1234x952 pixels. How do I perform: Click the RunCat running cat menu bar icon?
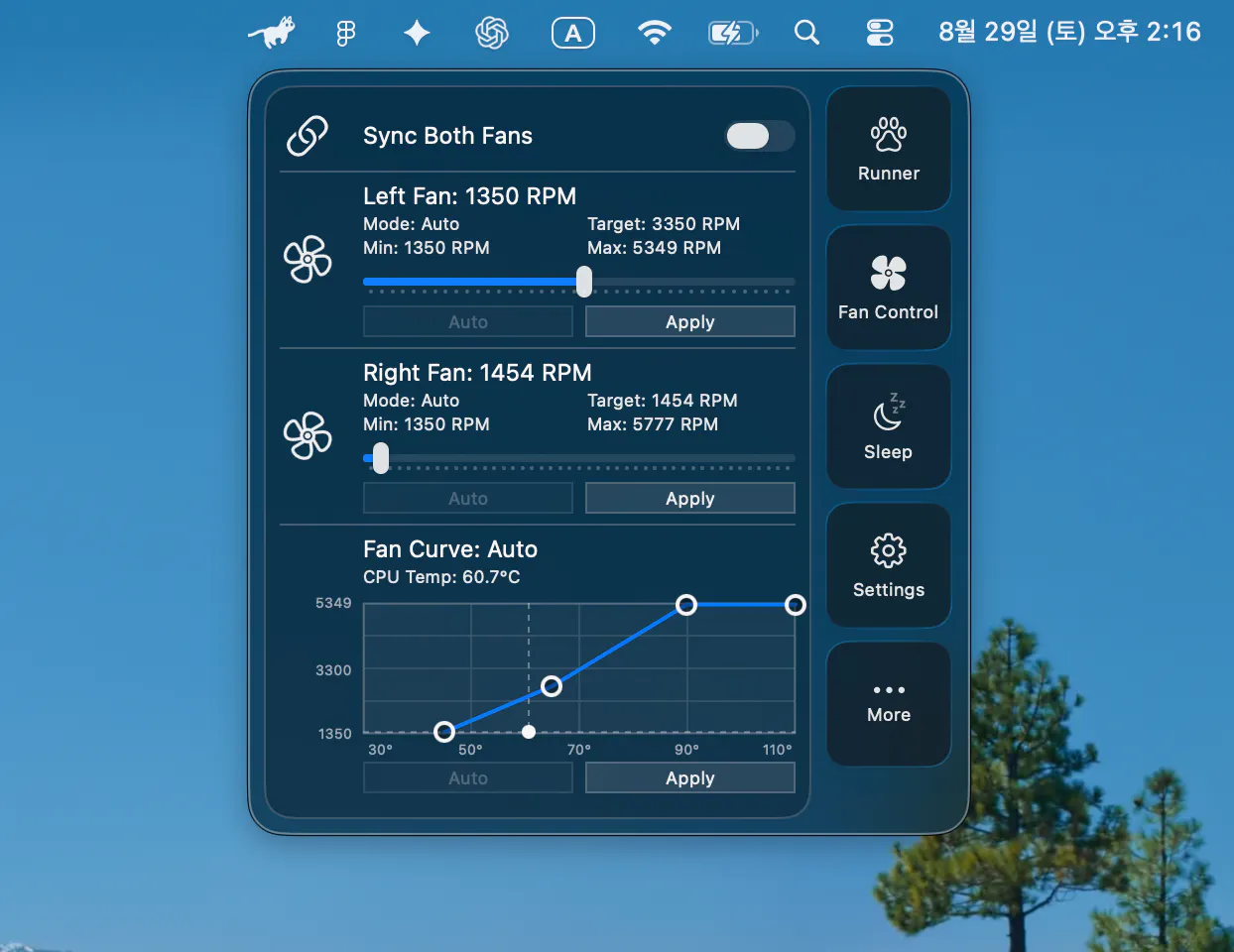pyautogui.click(x=272, y=33)
